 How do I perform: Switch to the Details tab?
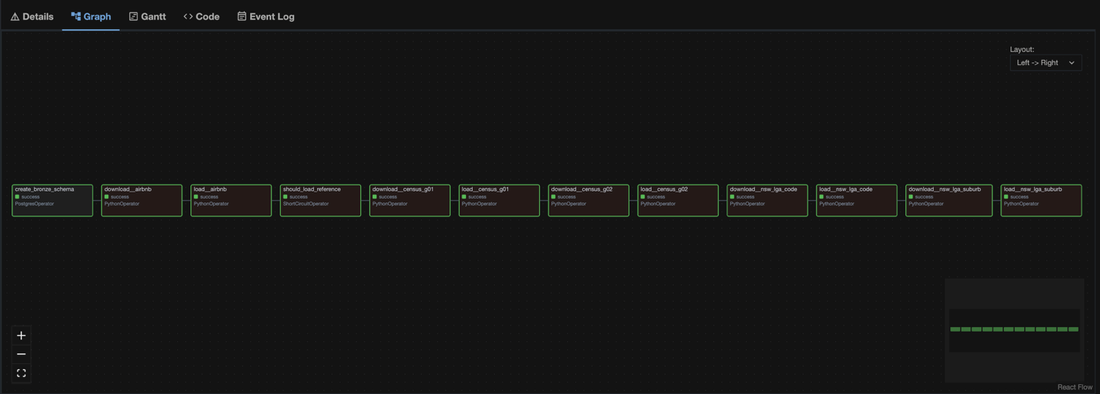[32, 16]
